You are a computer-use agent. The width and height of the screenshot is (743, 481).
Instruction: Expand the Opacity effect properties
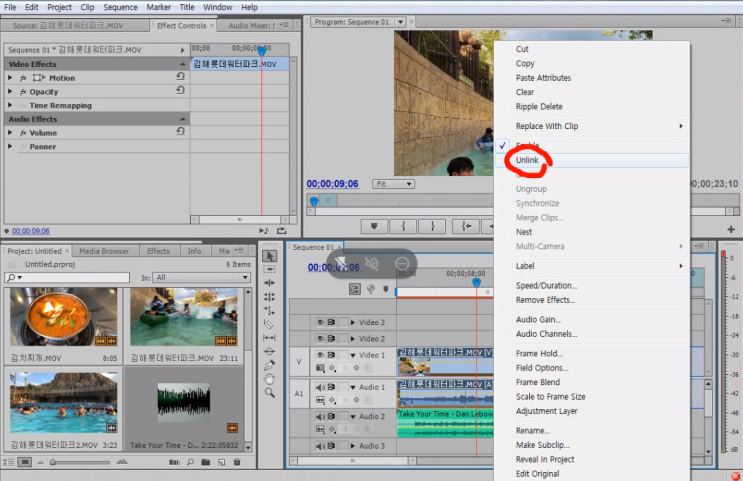[x=10, y=91]
